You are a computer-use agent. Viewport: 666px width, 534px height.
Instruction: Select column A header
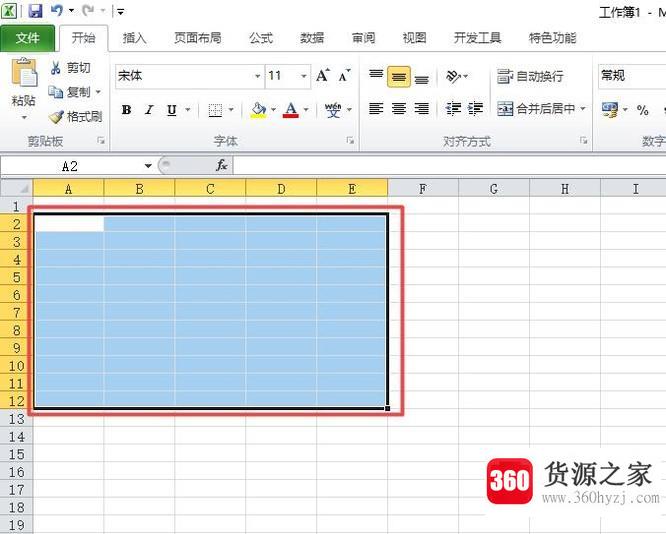click(68, 188)
